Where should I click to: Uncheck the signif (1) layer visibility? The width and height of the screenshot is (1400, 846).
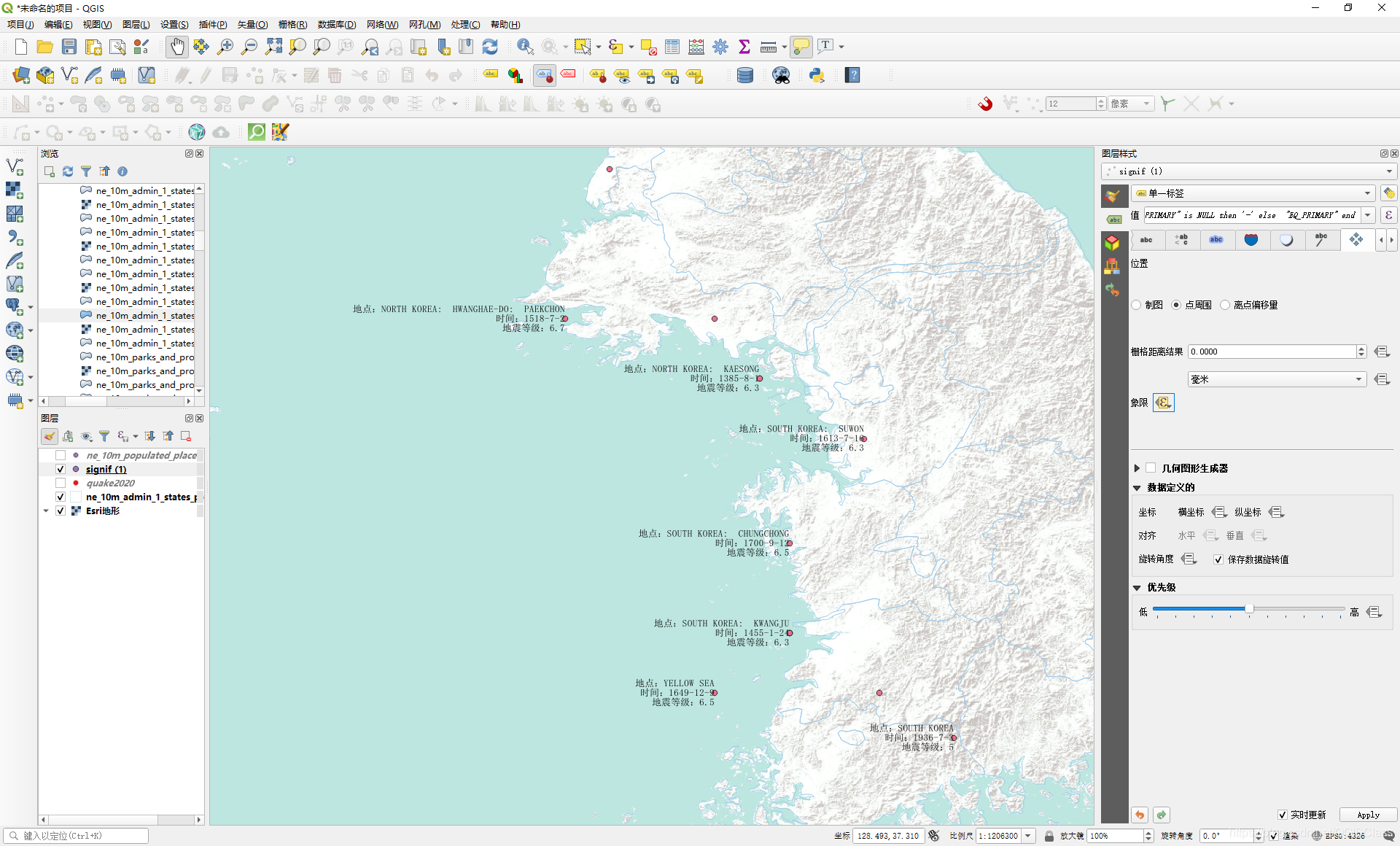61,469
